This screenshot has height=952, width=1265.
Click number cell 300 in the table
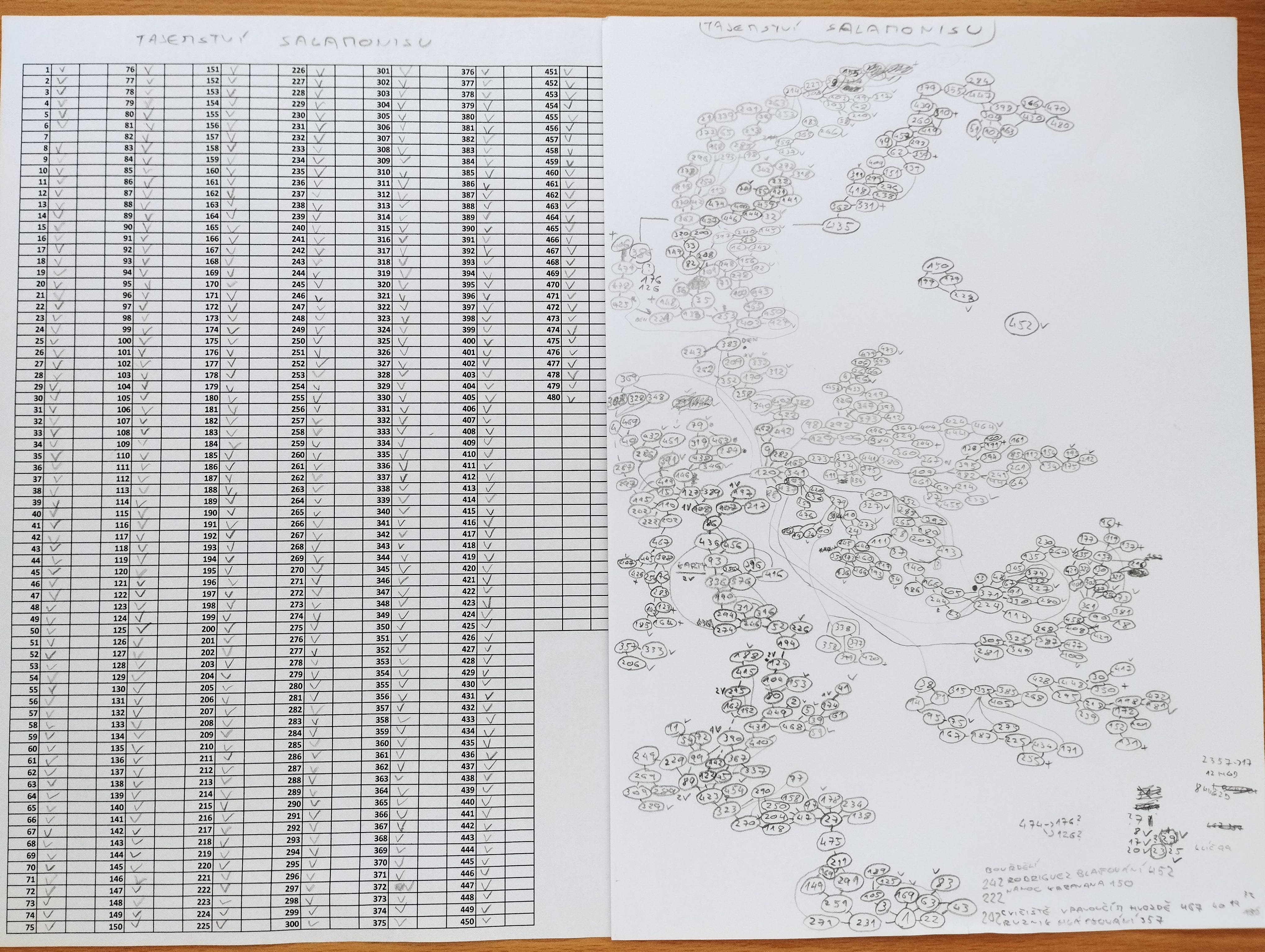pyautogui.click(x=292, y=923)
